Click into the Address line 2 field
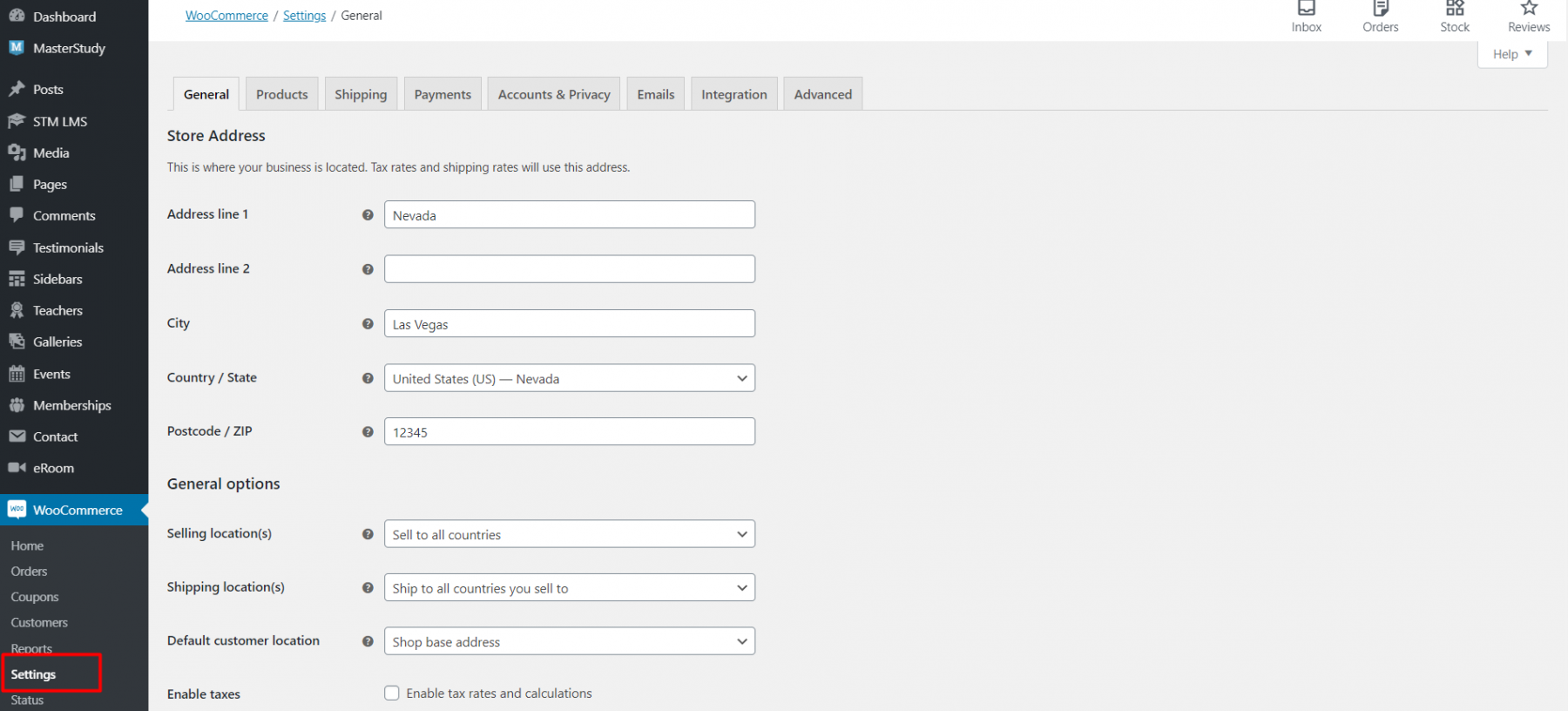 click(x=569, y=269)
